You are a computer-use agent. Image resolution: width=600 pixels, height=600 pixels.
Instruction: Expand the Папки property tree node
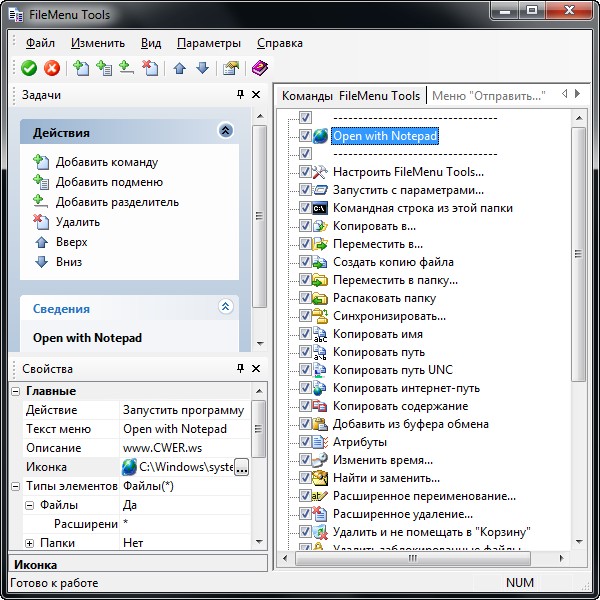point(30,543)
